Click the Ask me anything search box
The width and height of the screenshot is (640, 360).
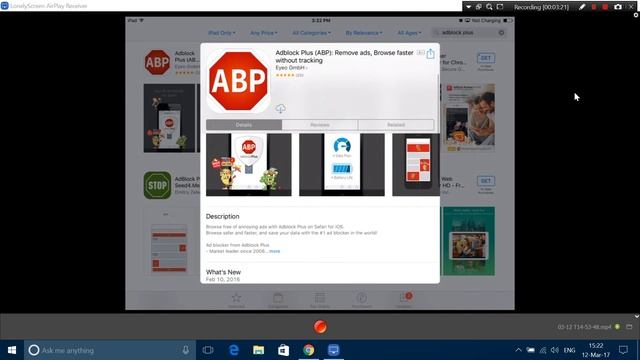(x=110, y=350)
